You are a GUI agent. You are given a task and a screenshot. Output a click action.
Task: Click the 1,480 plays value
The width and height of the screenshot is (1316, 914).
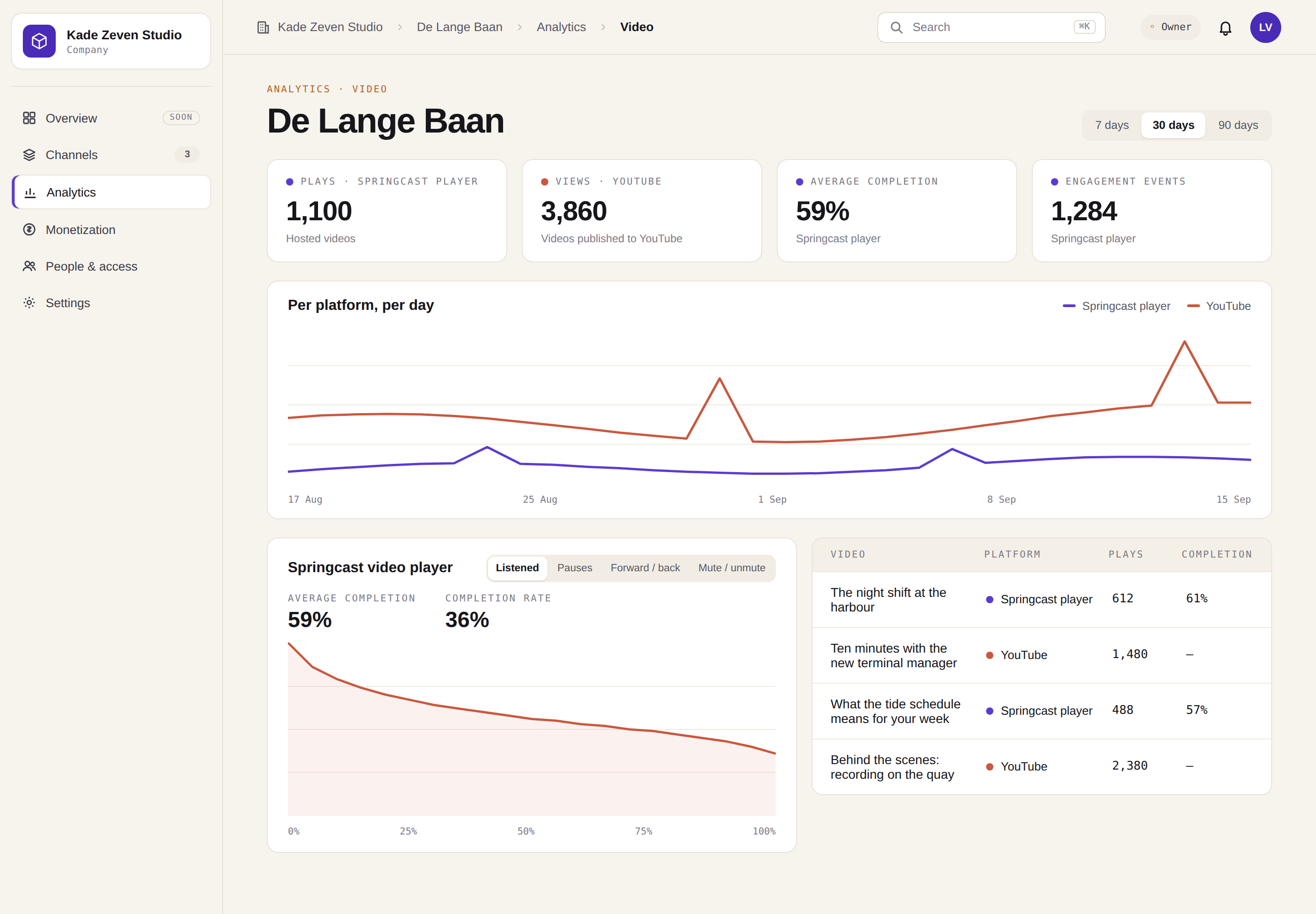pos(1129,654)
